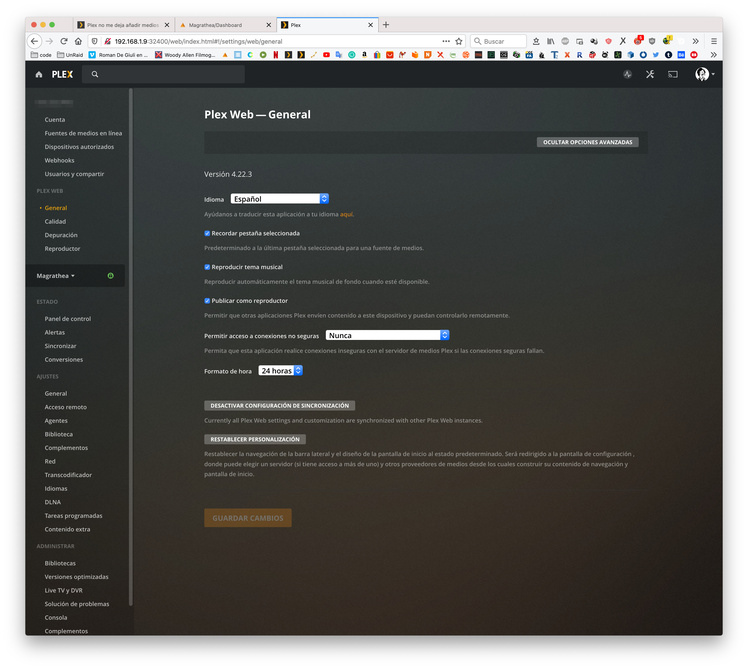The width and height of the screenshot is (748, 669).
Task: Open the Idioma Español dropdown
Action: tap(280, 199)
